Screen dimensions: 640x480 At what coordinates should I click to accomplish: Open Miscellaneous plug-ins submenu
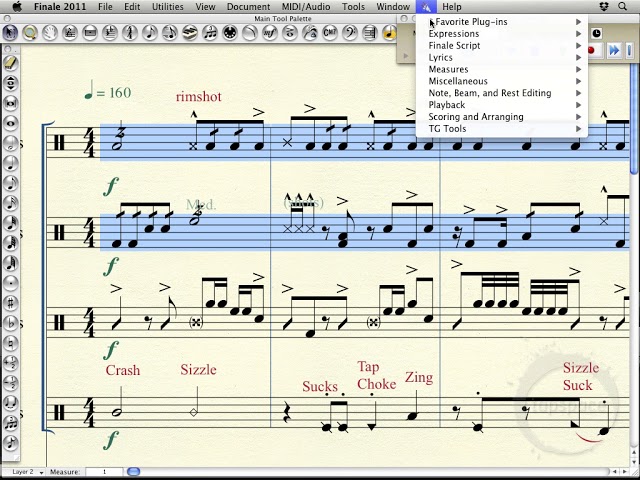502,81
